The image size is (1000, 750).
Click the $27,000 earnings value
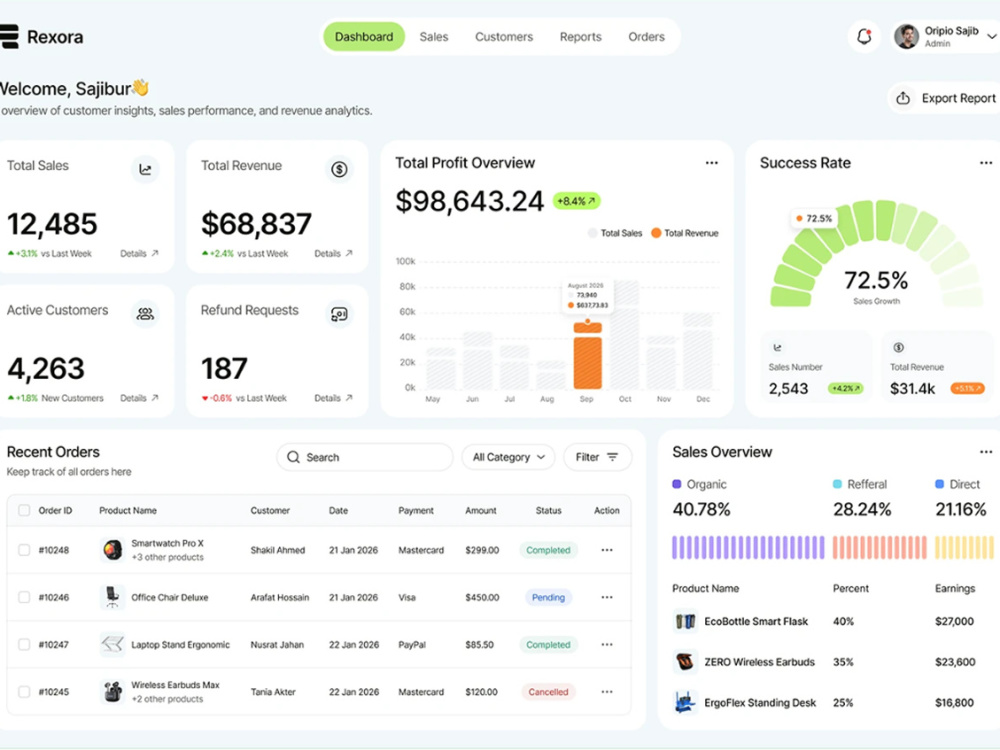click(954, 621)
